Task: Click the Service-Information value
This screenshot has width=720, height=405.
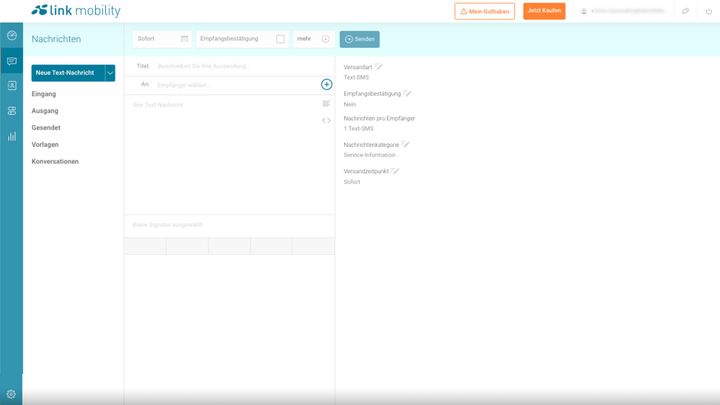Action: tap(370, 155)
